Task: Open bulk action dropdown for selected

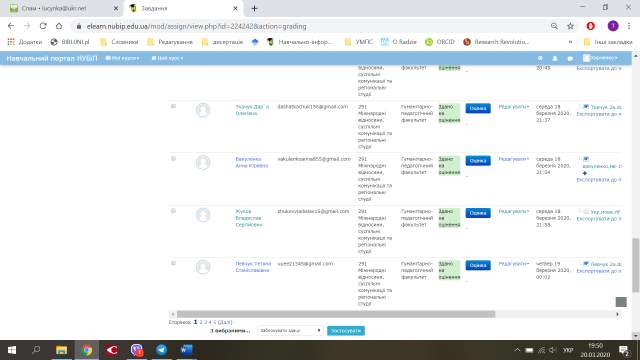Action: point(290,331)
